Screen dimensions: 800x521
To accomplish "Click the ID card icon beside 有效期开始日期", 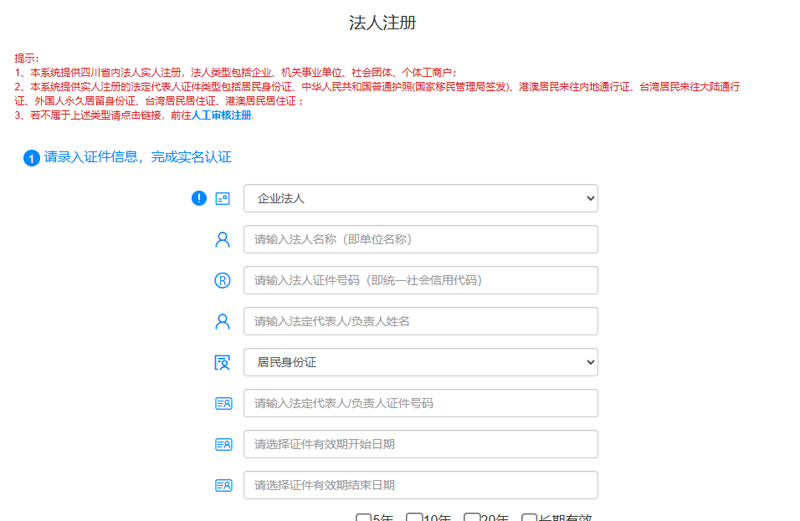I will [223, 444].
